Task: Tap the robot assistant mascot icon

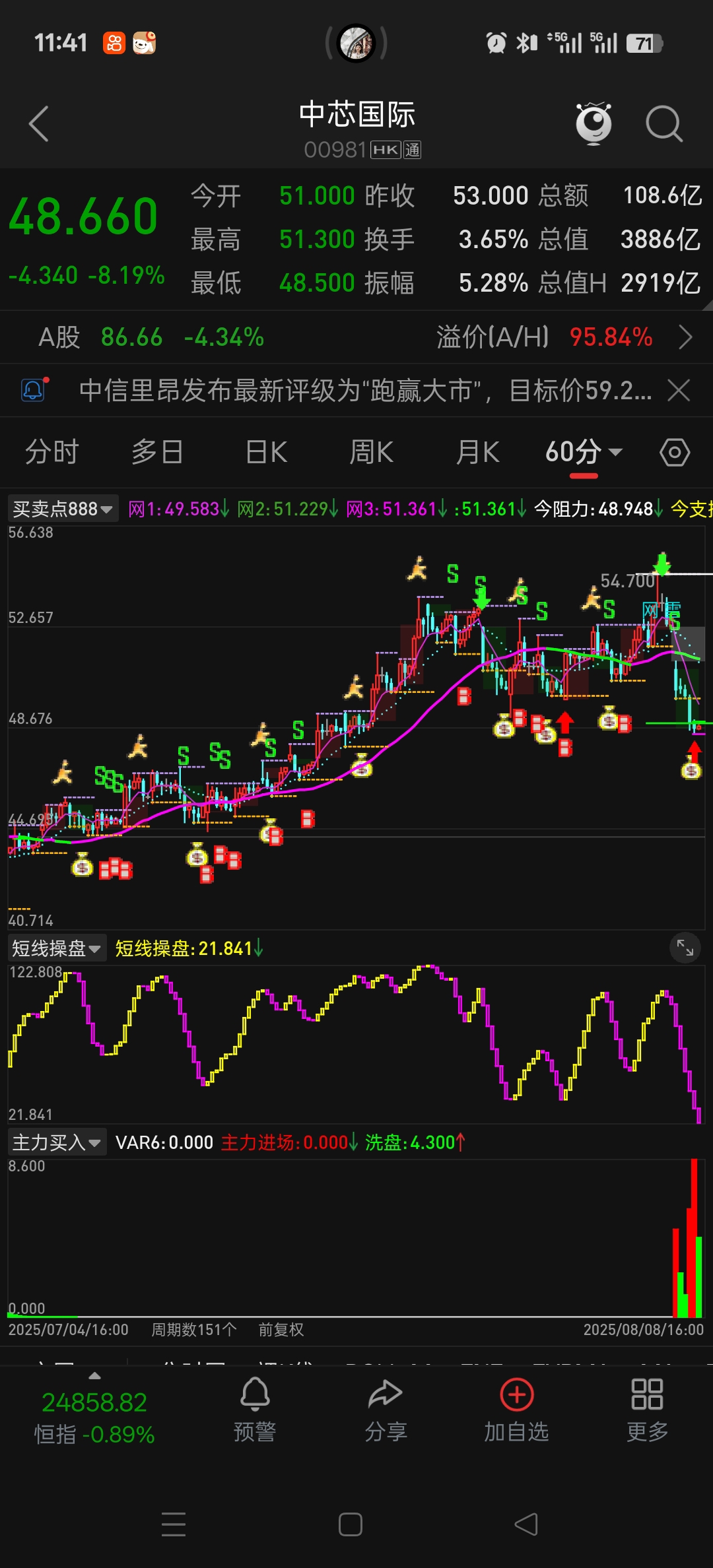Action: [594, 123]
